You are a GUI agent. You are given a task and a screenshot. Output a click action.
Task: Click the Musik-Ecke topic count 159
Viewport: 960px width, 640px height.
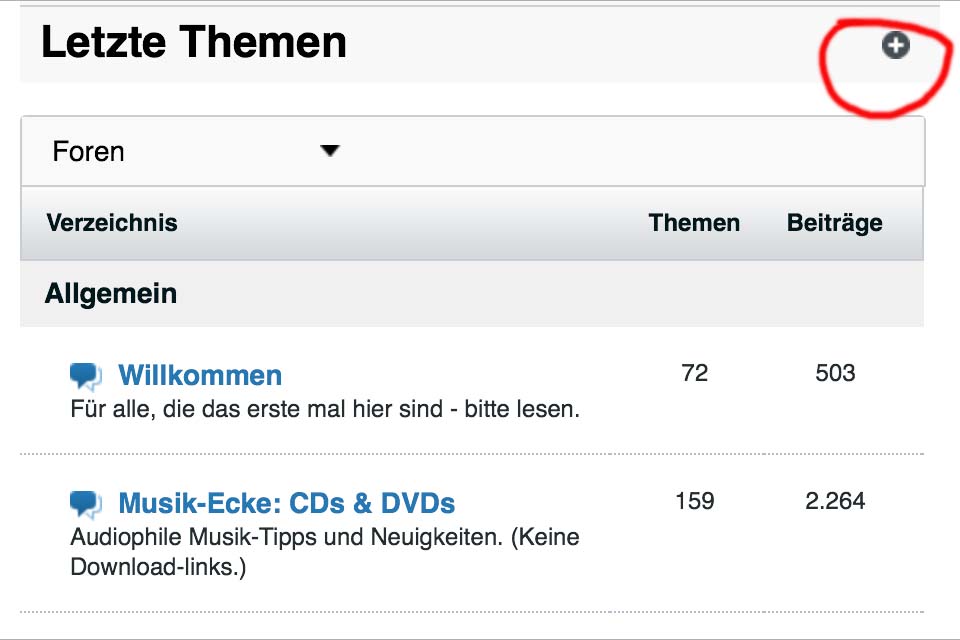coord(694,500)
